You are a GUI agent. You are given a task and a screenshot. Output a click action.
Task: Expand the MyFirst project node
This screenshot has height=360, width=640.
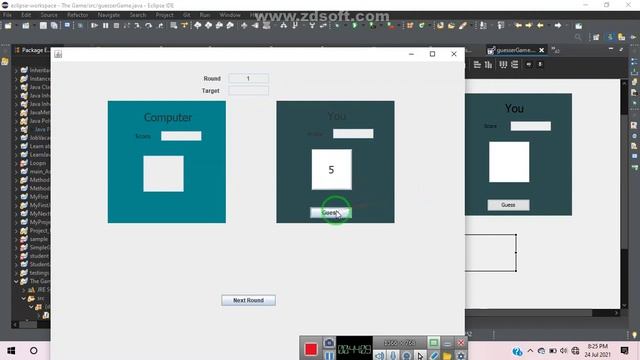point(16,197)
